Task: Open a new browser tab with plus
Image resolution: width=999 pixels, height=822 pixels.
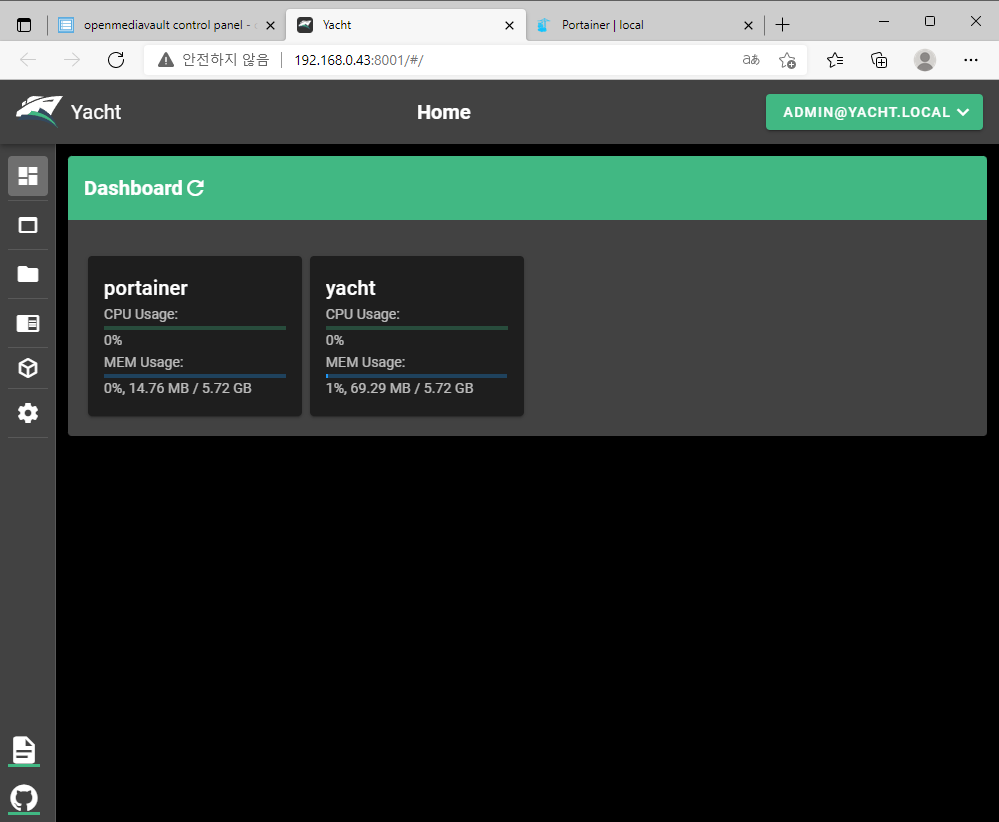Action: click(782, 25)
